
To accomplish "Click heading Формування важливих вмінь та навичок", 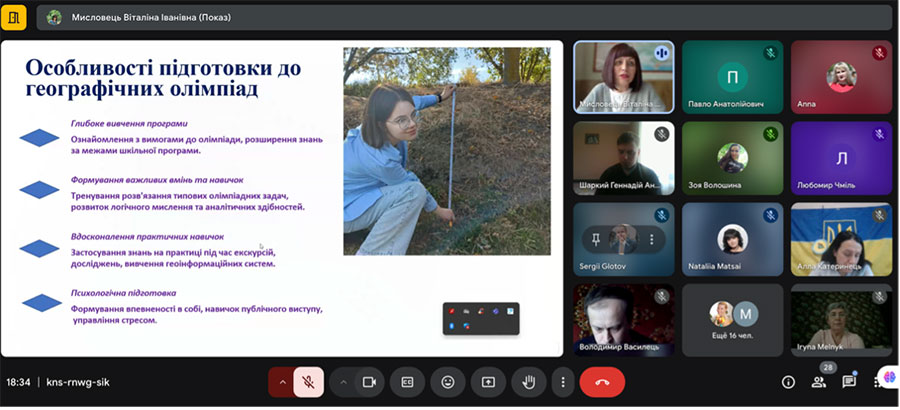I will tap(157, 180).
